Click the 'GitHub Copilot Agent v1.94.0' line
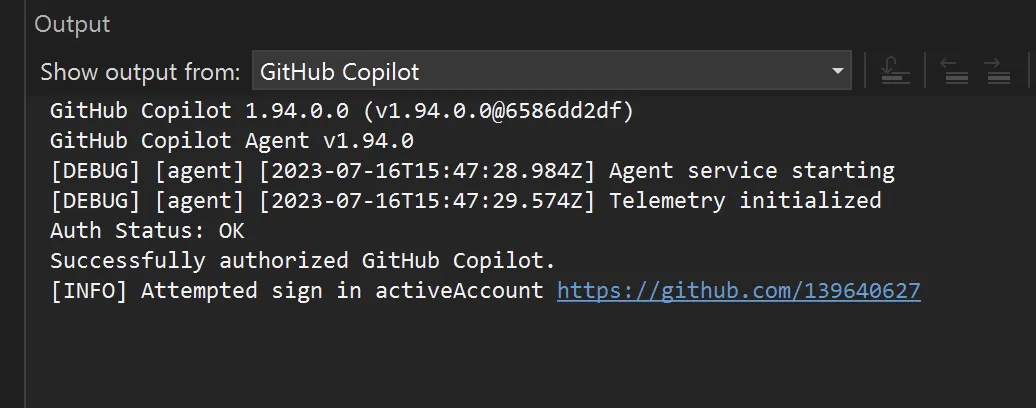This screenshot has height=408, width=1036. (x=231, y=140)
